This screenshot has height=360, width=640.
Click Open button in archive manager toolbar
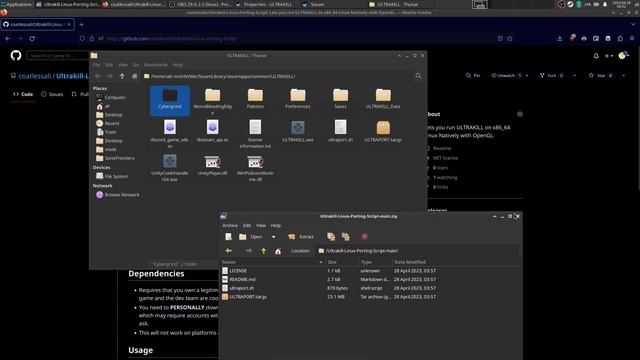pyautogui.click(x=251, y=237)
